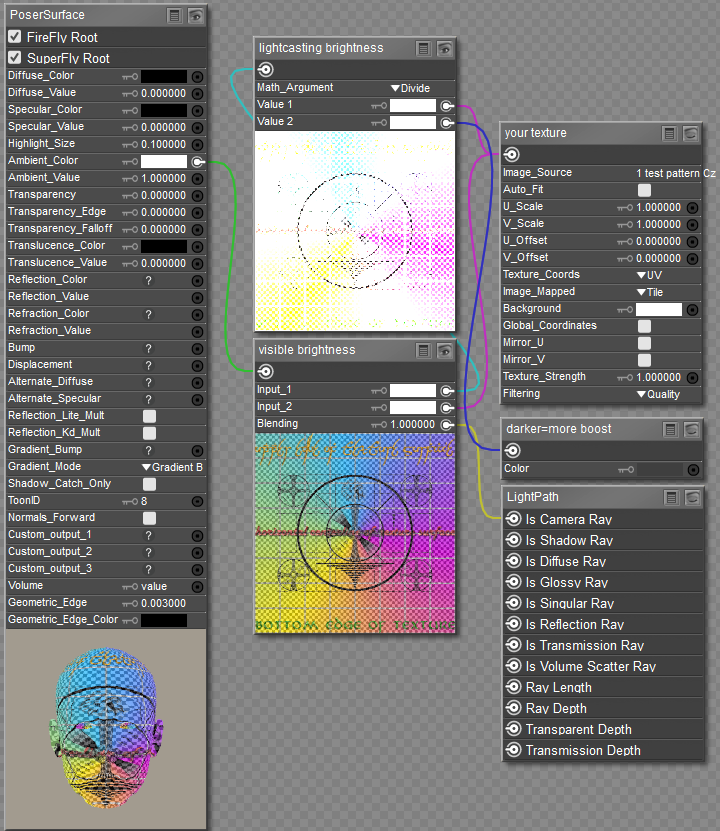Enable the Mirror_U checkbox

pyautogui.click(x=644, y=343)
